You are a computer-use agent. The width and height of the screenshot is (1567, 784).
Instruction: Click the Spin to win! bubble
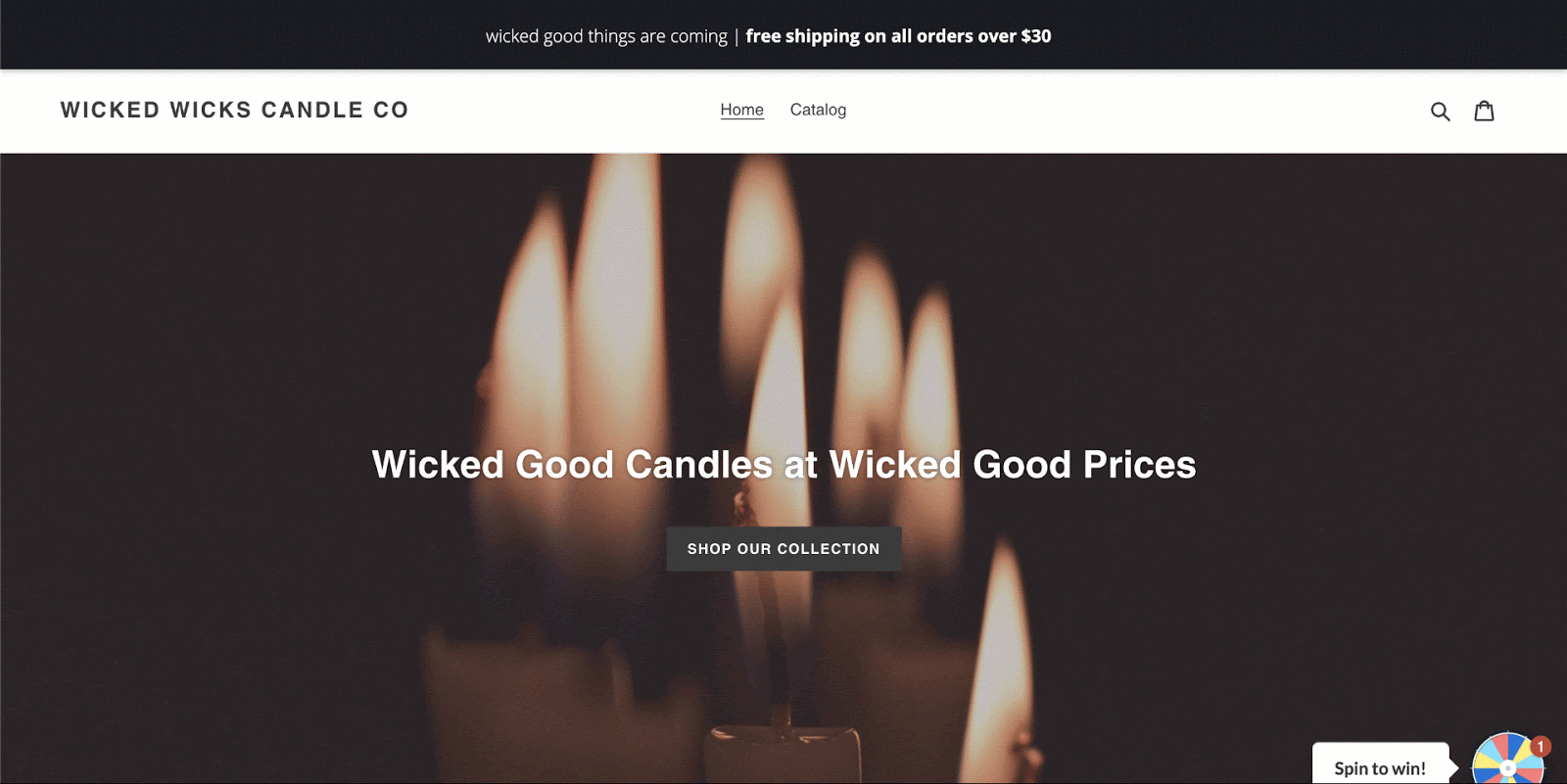[1380, 766]
